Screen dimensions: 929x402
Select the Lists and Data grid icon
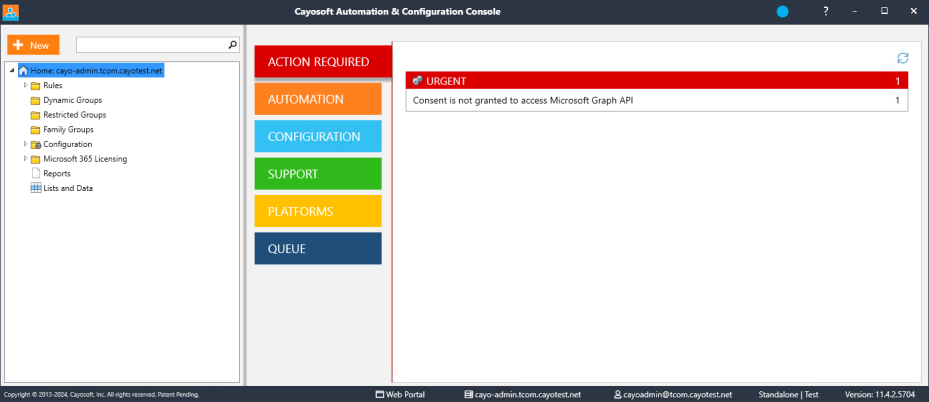(36, 188)
